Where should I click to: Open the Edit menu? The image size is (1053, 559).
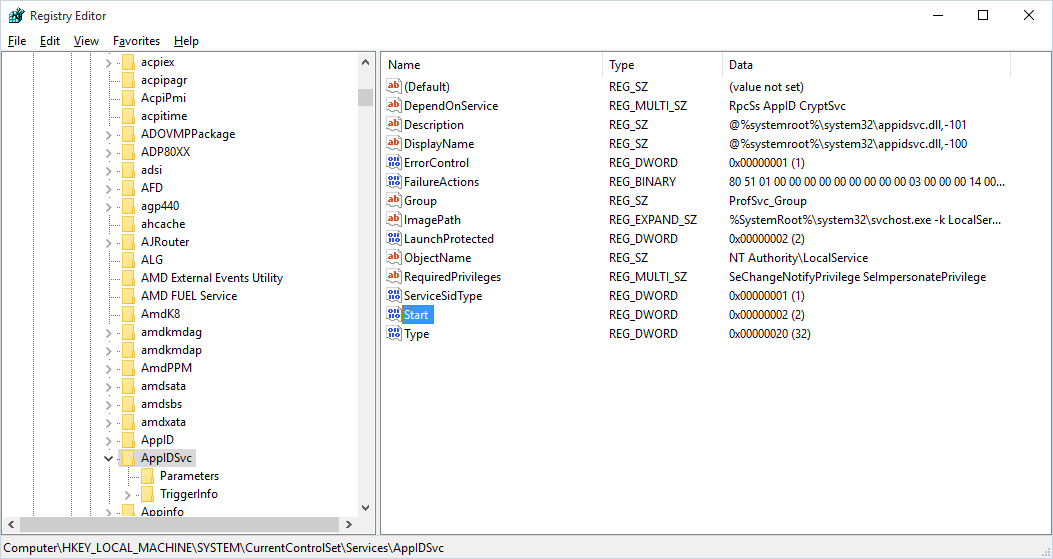50,41
